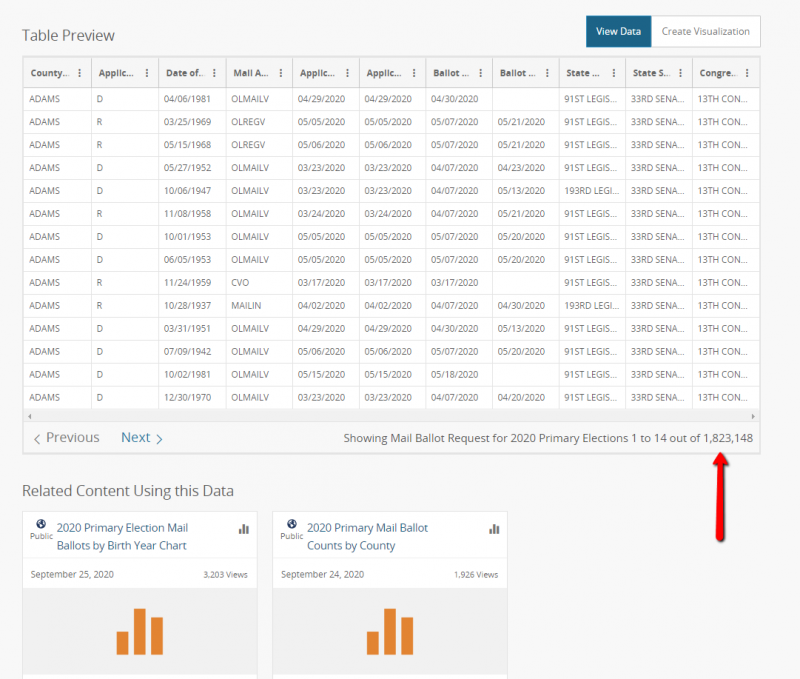Click left arrow of table horizontal scrollbar

pos(30,416)
